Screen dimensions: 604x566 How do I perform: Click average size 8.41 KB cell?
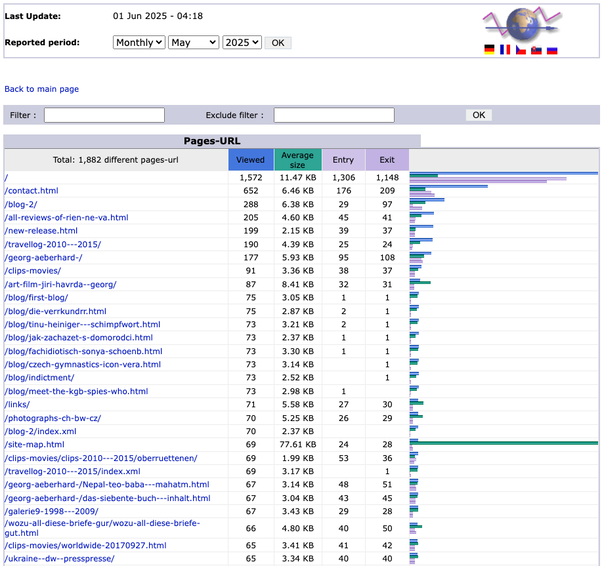[298, 284]
